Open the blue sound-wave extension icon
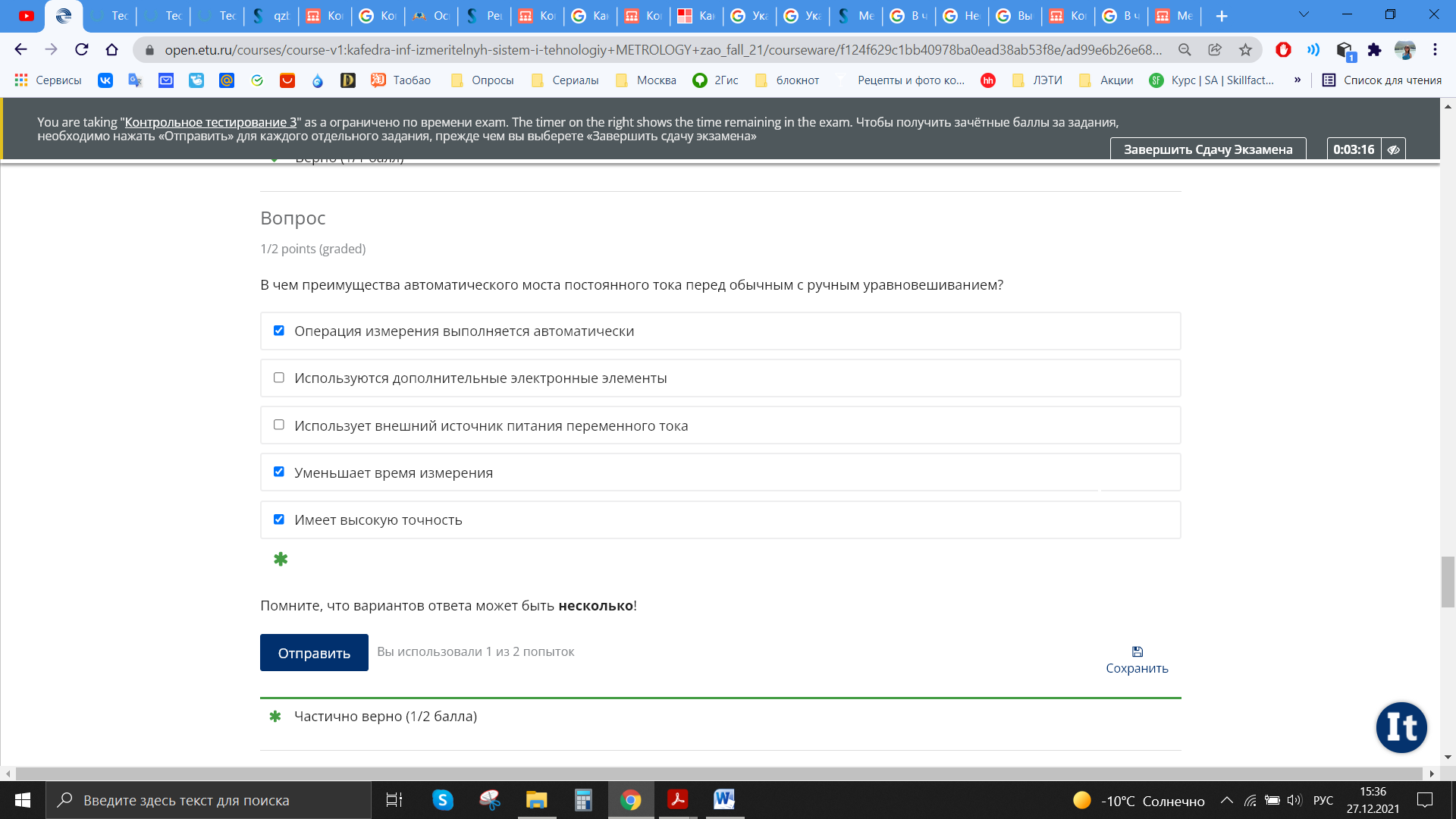Viewport: 1456px width, 819px height. (1313, 50)
